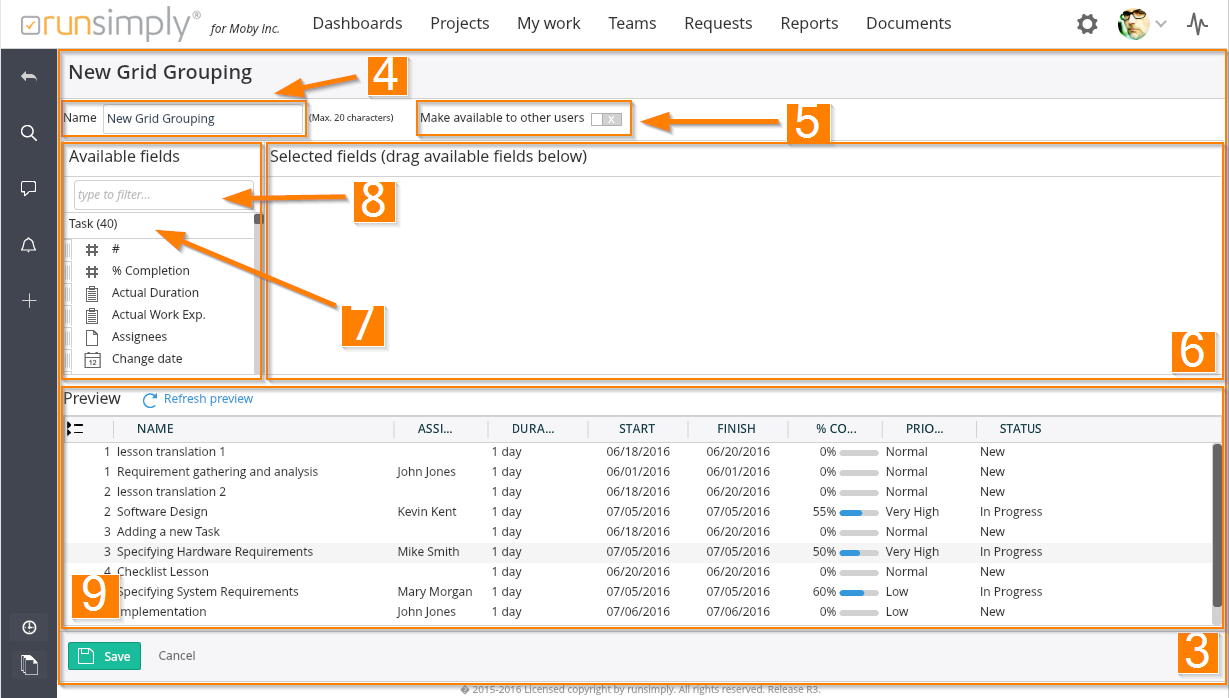The width and height of the screenshot is (1229, 698).
Task: Click the back arrow icon in sidebar
Action: pos(29,76)
